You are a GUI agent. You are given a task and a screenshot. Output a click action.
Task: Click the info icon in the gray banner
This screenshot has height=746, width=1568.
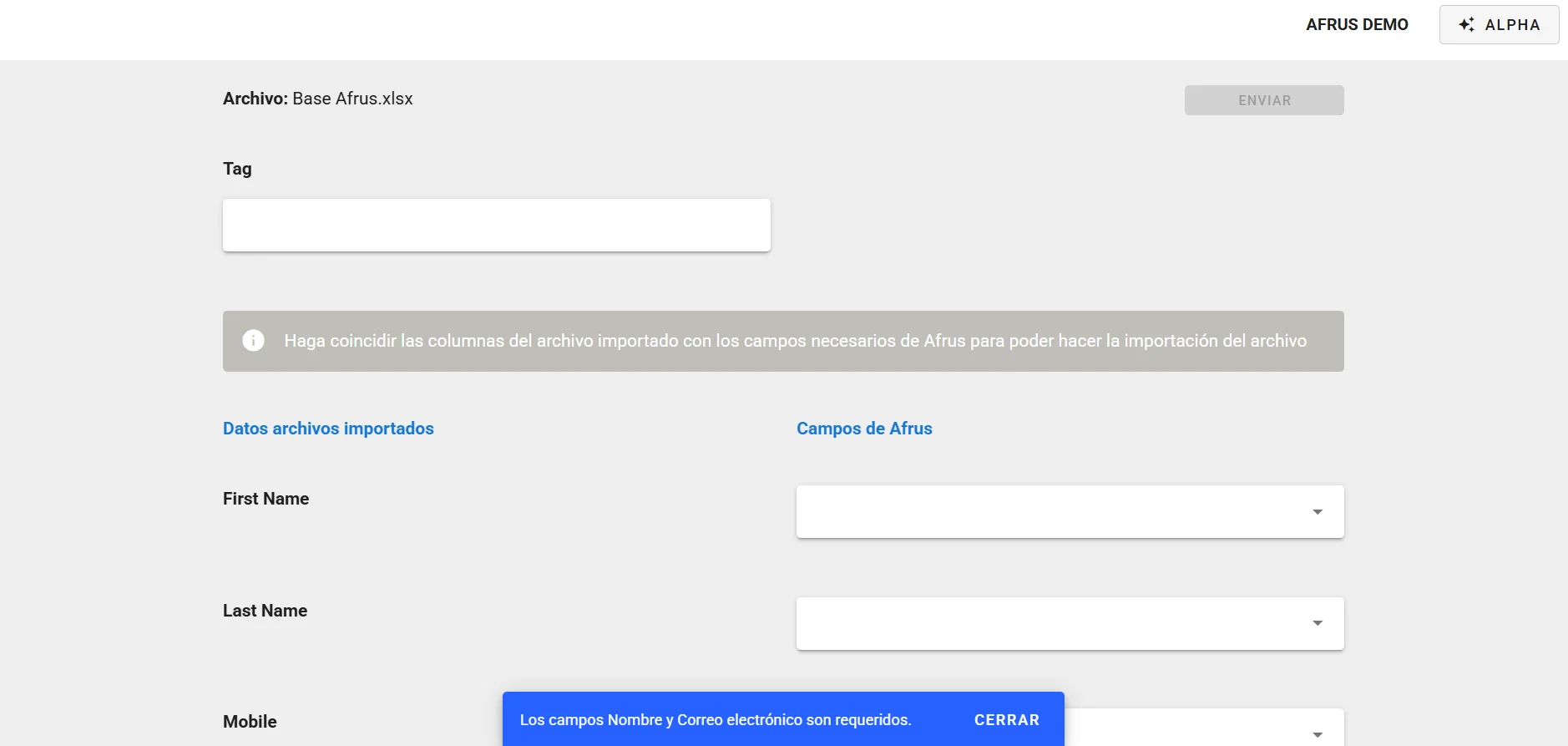[x=253, y=341]
